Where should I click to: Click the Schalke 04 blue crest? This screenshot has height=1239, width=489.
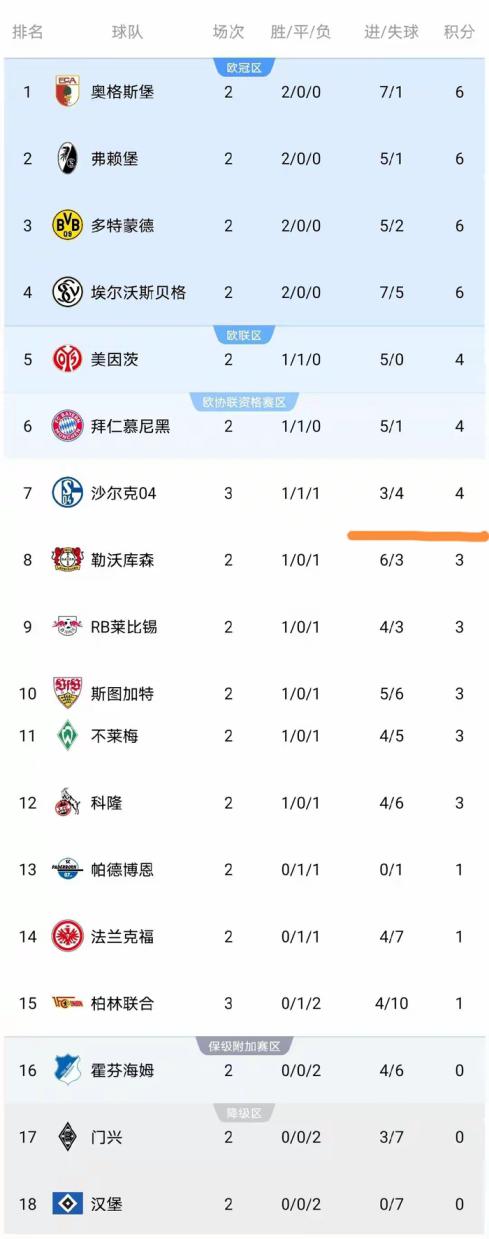68,493
